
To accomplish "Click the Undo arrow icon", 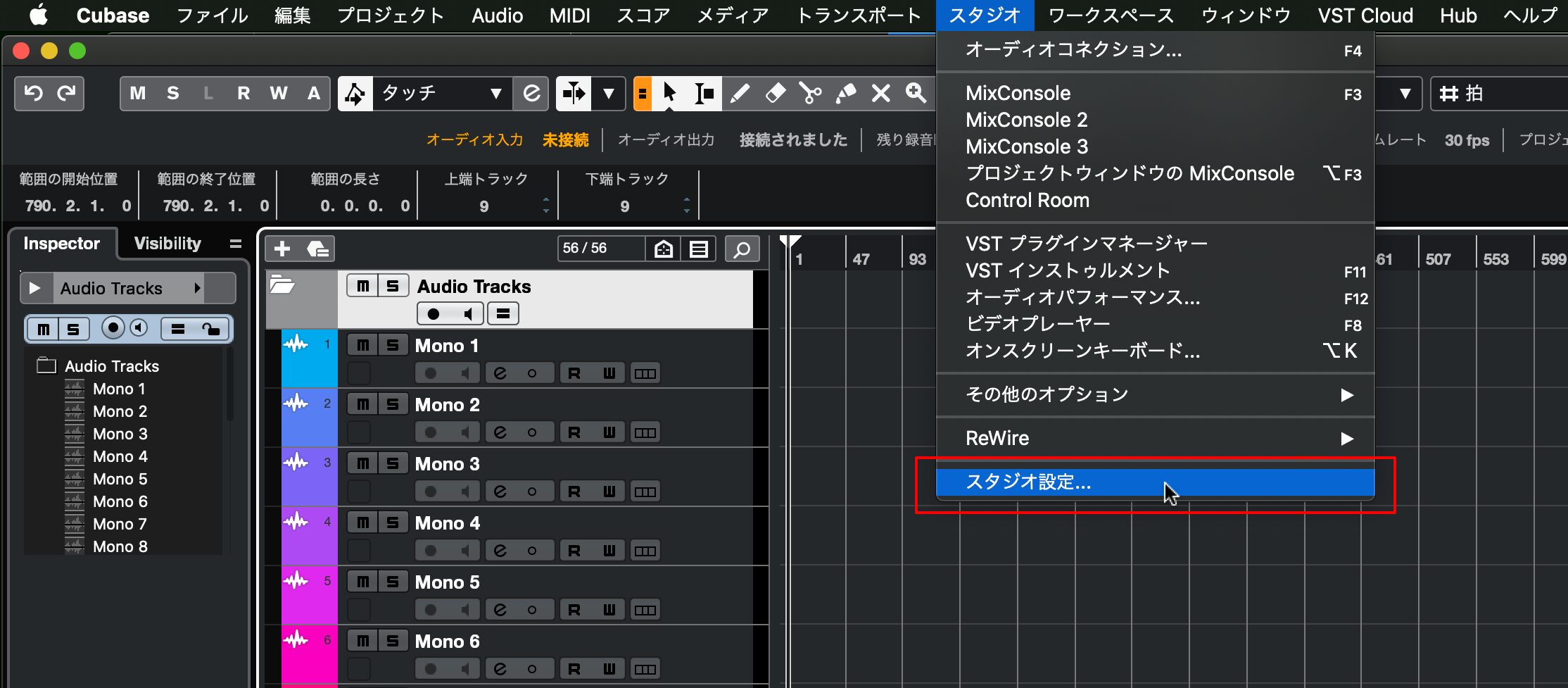I will [x=33, y=94].
